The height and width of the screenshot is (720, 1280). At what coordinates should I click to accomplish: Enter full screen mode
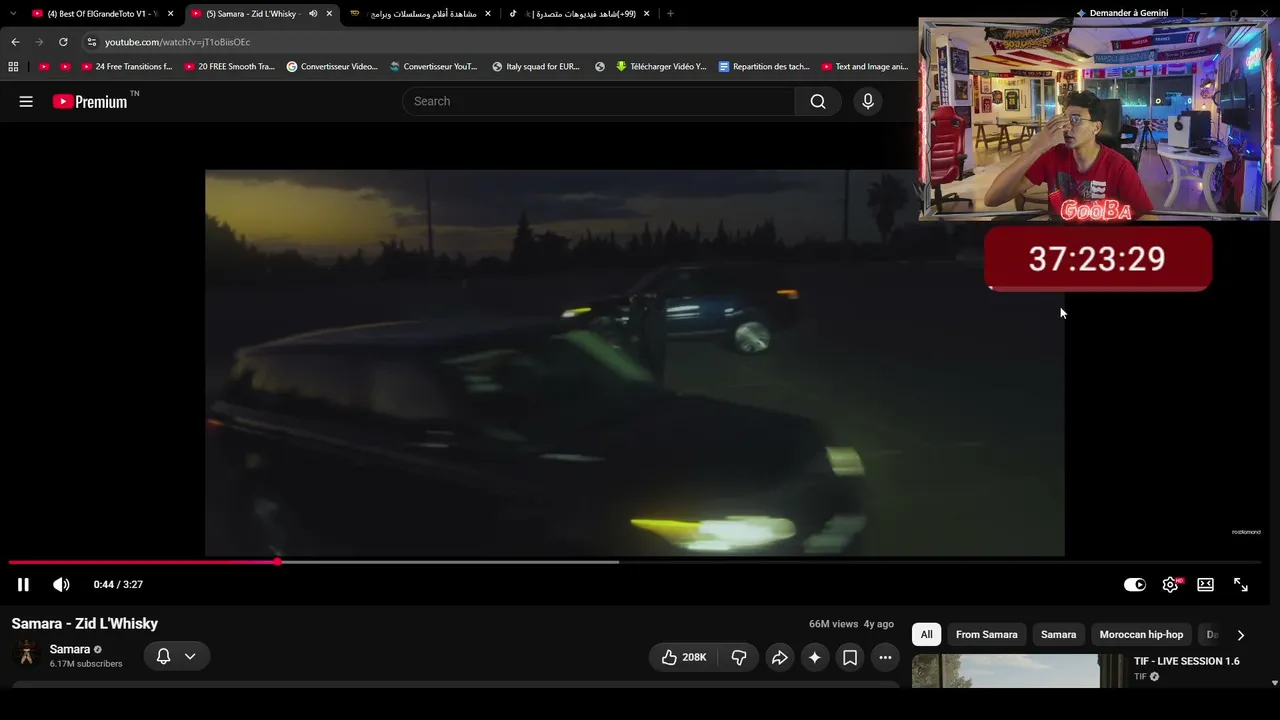tap(1241, 585)
